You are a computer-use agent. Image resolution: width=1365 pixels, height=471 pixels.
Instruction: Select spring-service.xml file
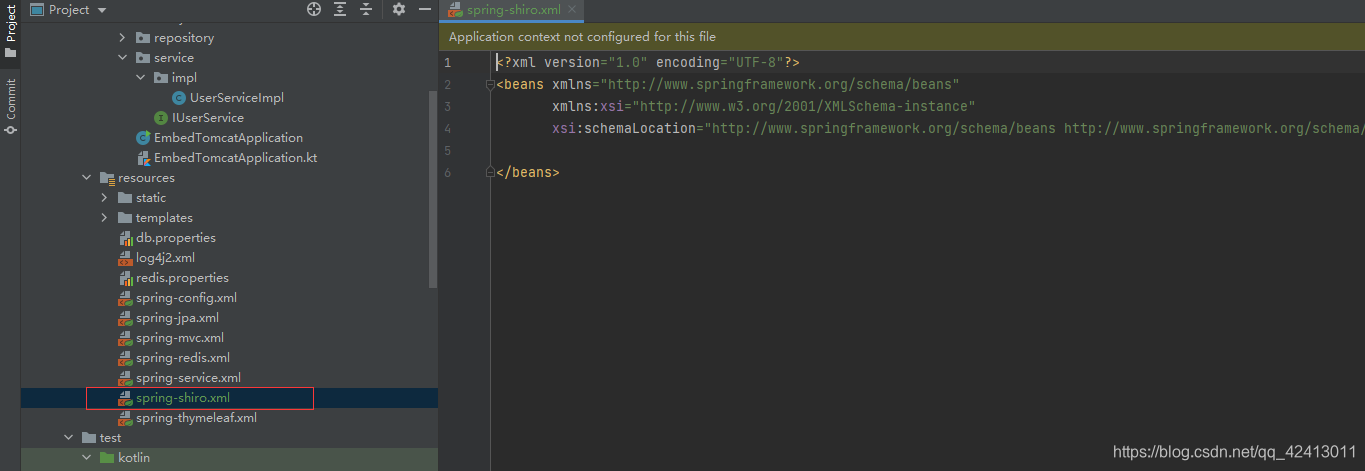coord(188,377)
